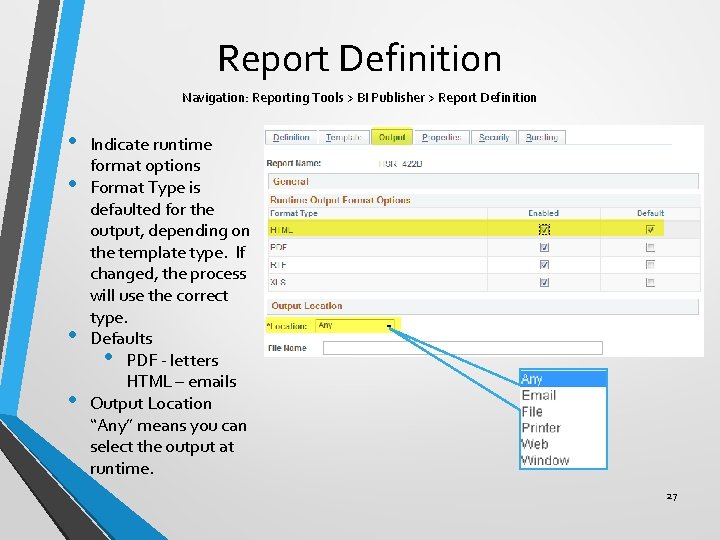
Task: Click the Enabled column header
Action: coord(543,213)
